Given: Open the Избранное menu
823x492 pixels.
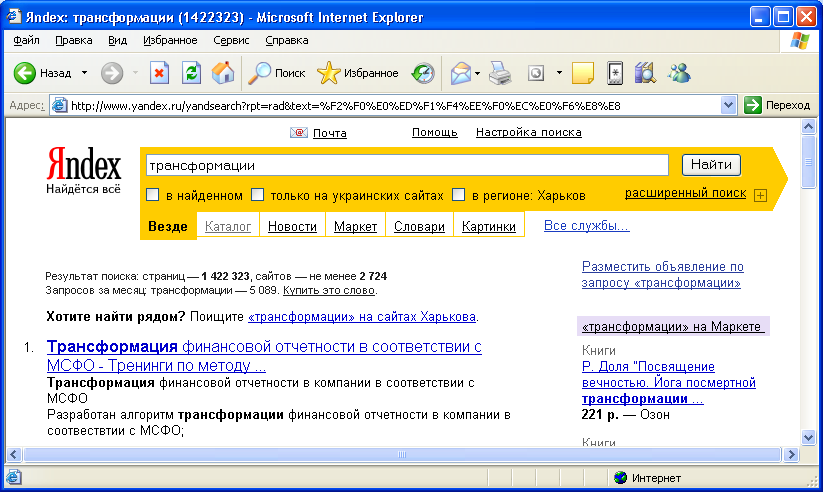Looking at the screenshot, I should (170, 40).
